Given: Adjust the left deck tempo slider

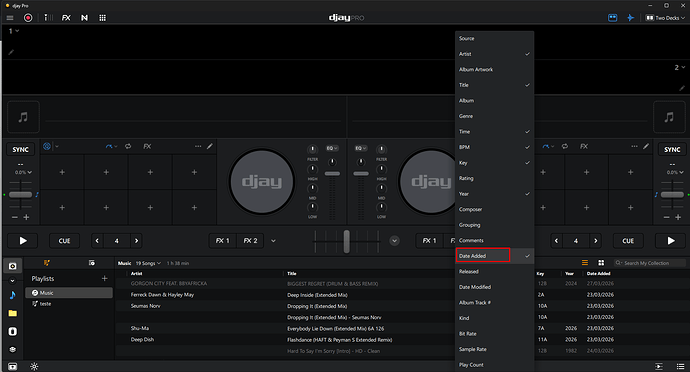Looking at the screenshot, I should (x=20, y=195).
